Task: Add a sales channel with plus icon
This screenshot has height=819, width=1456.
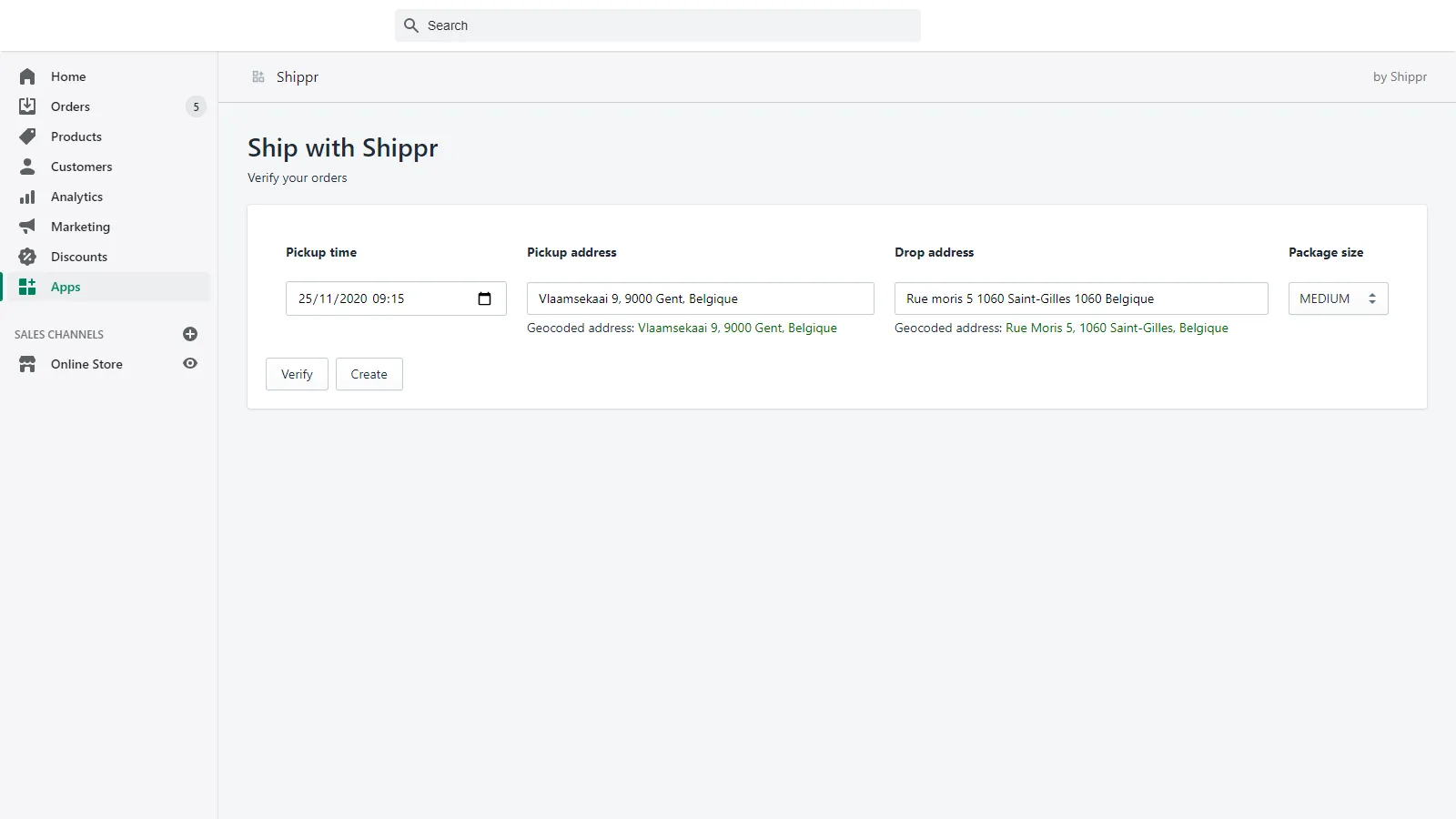Action: pos(190,334)
